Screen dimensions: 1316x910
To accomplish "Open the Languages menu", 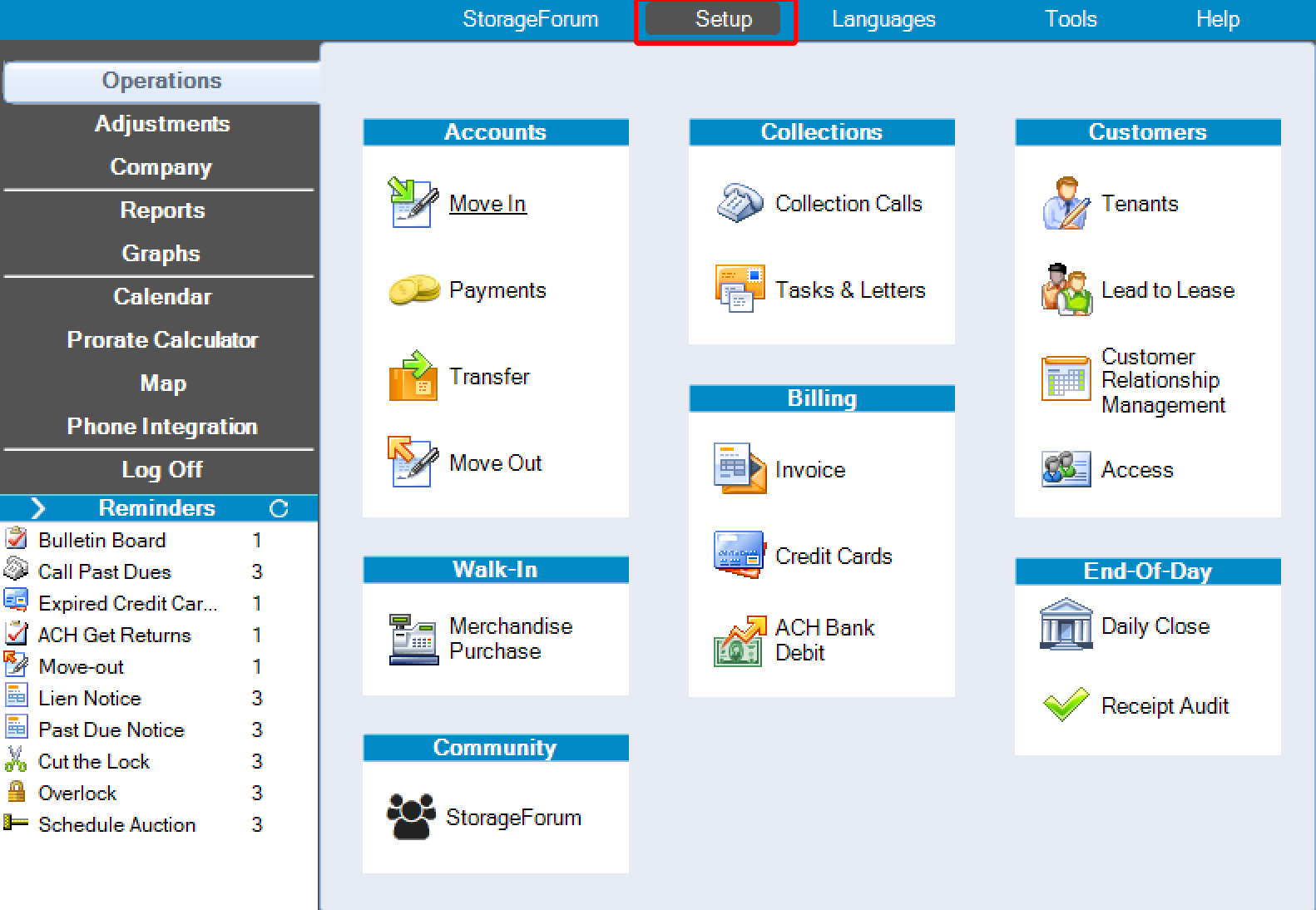I will coord(883,19).
